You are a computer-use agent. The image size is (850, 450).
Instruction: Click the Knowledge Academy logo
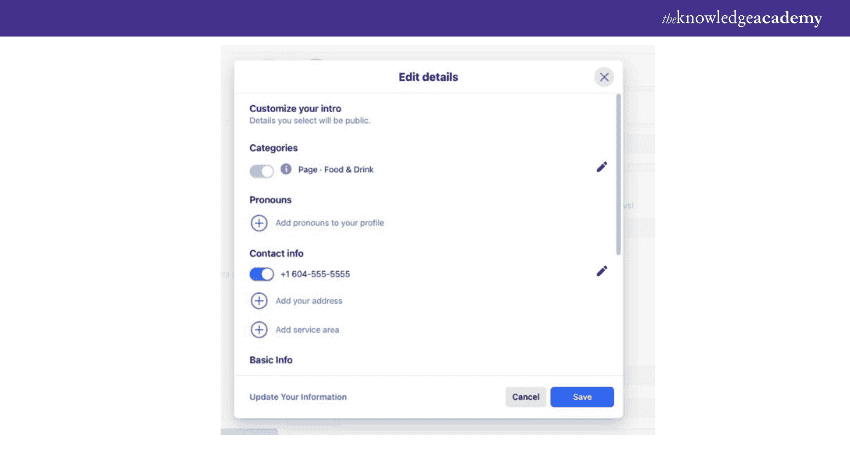coord(742,18)
